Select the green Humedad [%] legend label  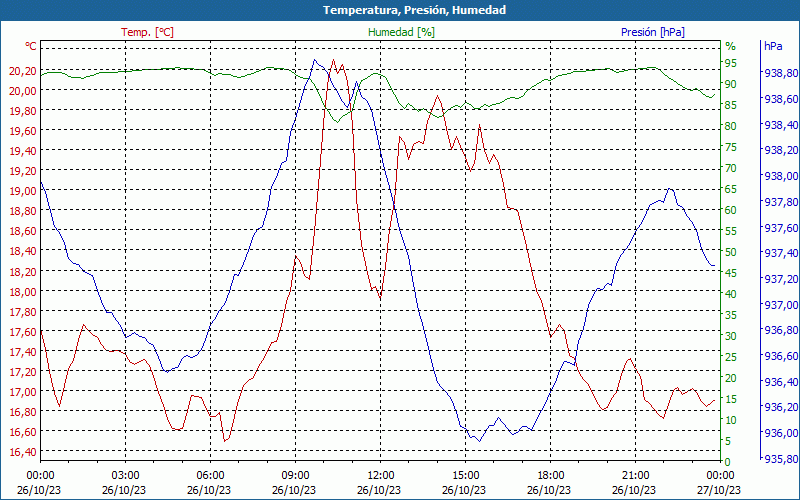click(x=402, y=32)
